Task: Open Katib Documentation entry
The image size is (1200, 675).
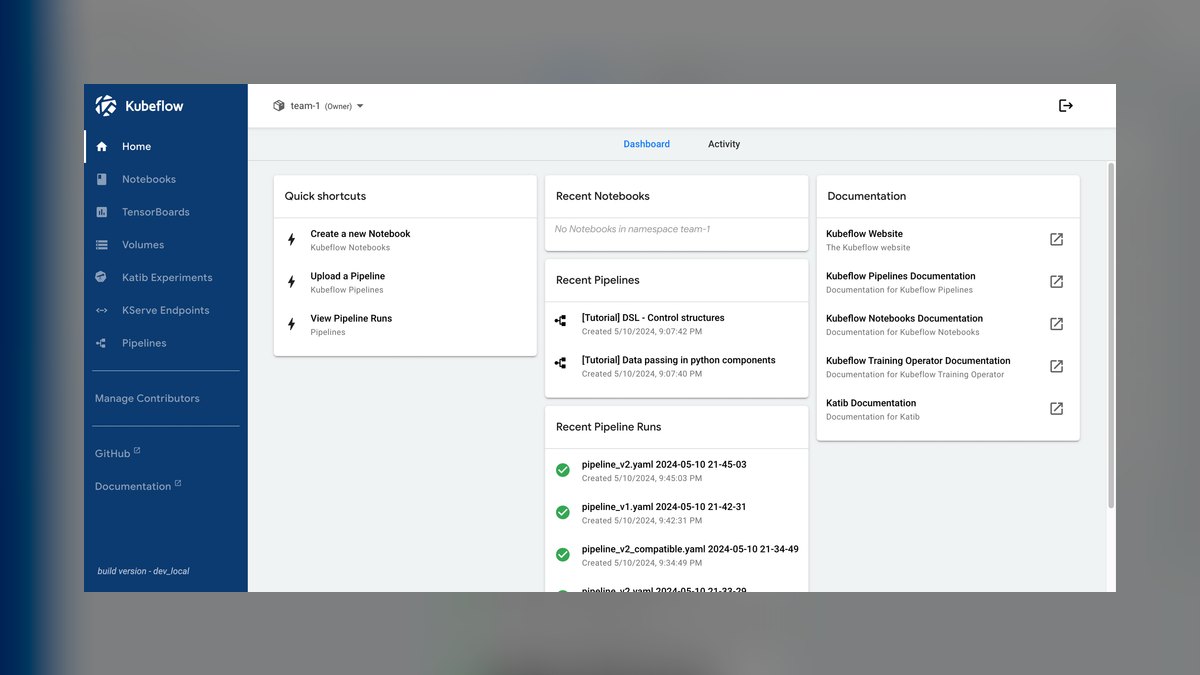Action: click(948, 408)
